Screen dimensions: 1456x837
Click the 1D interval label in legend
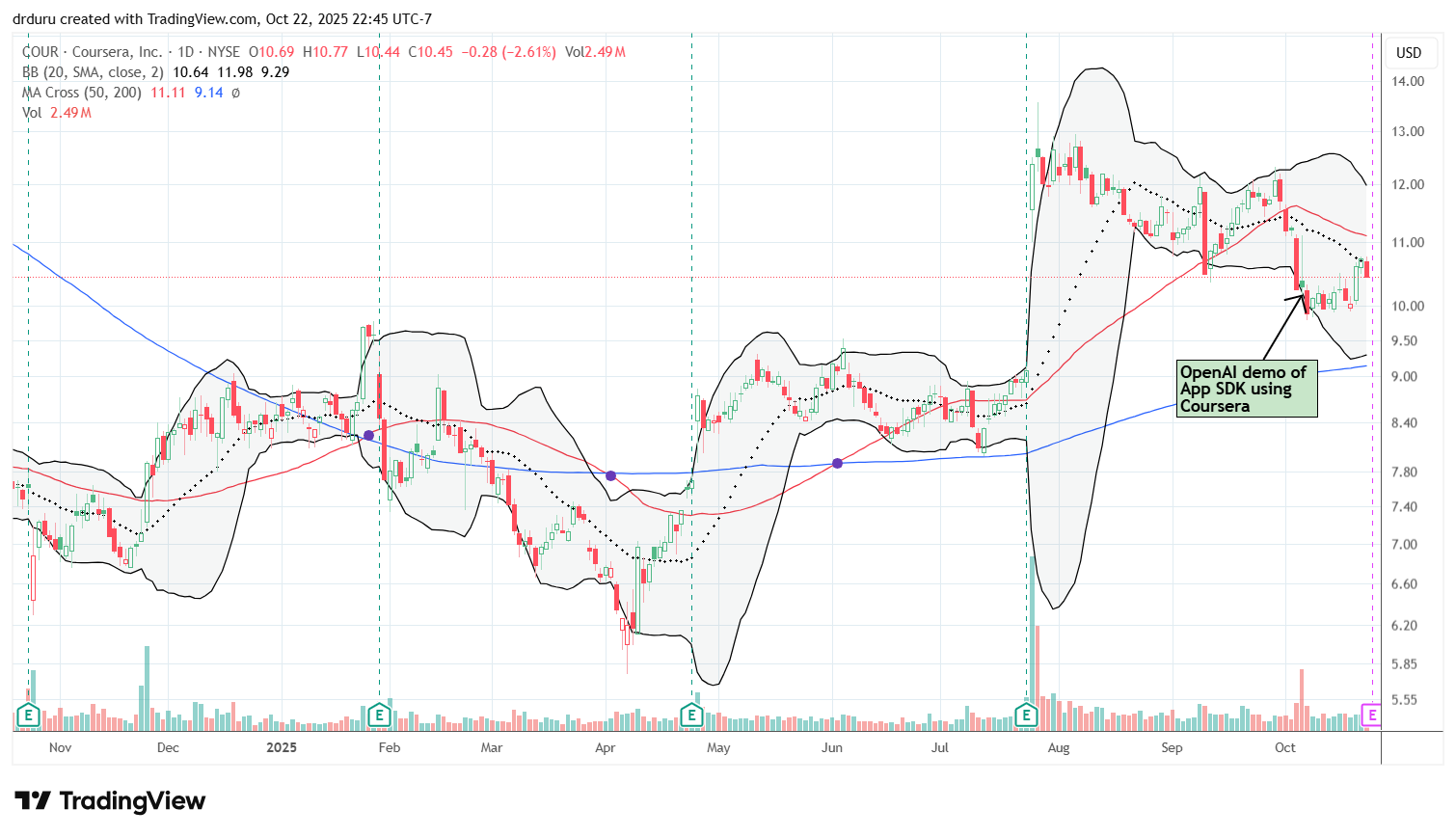(x=186, y=52)
